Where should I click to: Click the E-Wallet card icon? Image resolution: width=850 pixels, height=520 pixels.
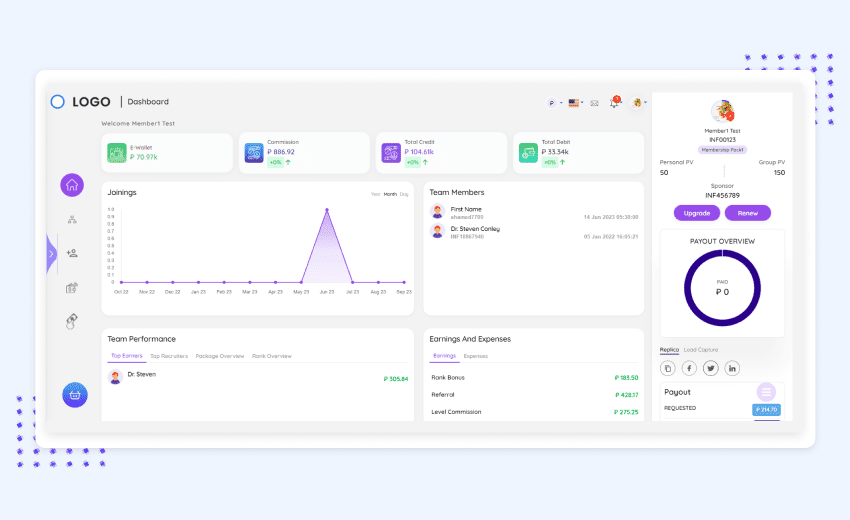click(117, 153)
